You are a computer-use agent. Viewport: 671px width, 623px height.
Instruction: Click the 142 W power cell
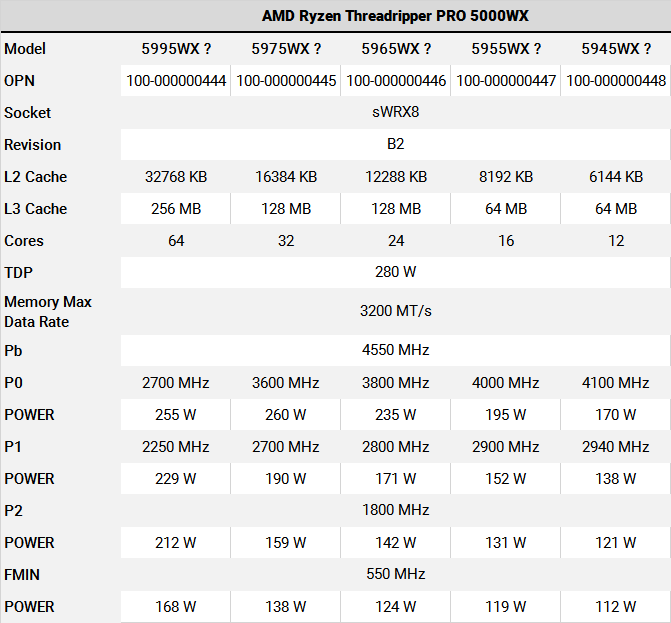coord(396,543)
